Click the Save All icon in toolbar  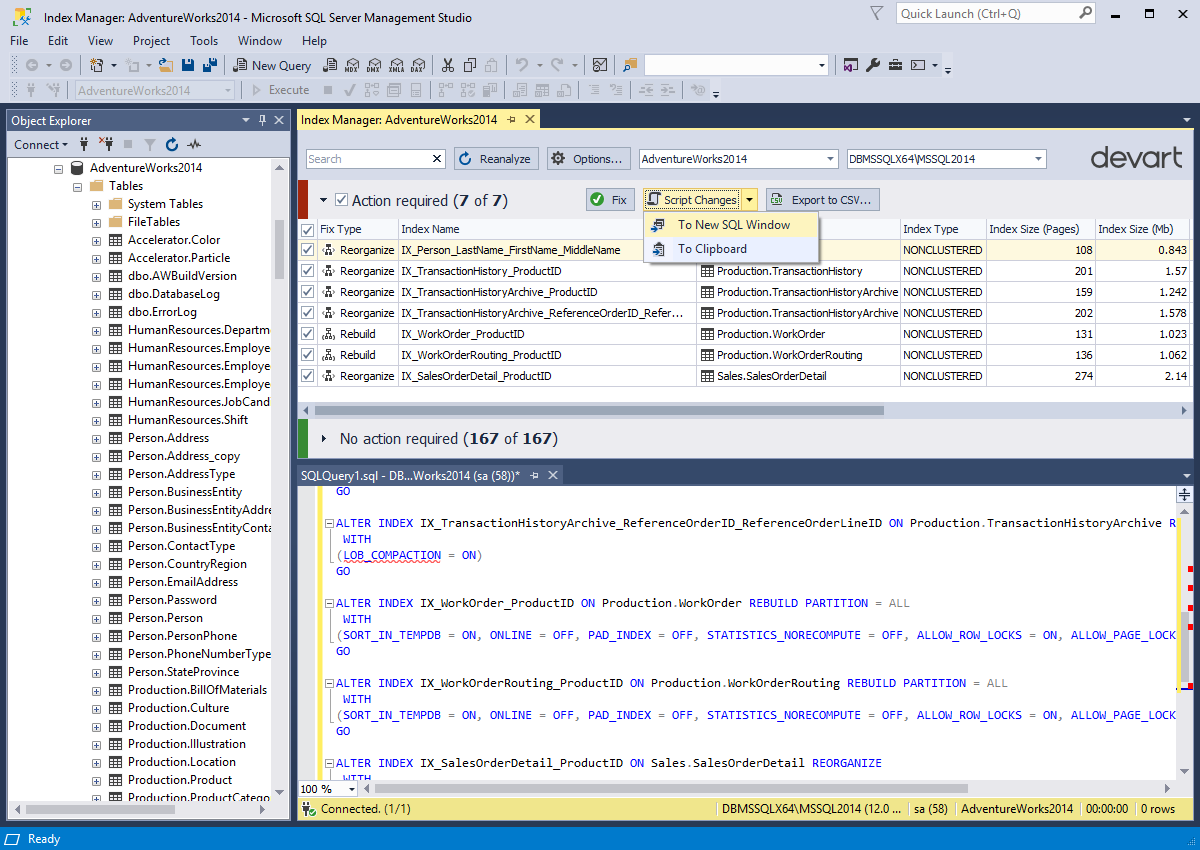(210, 65)
